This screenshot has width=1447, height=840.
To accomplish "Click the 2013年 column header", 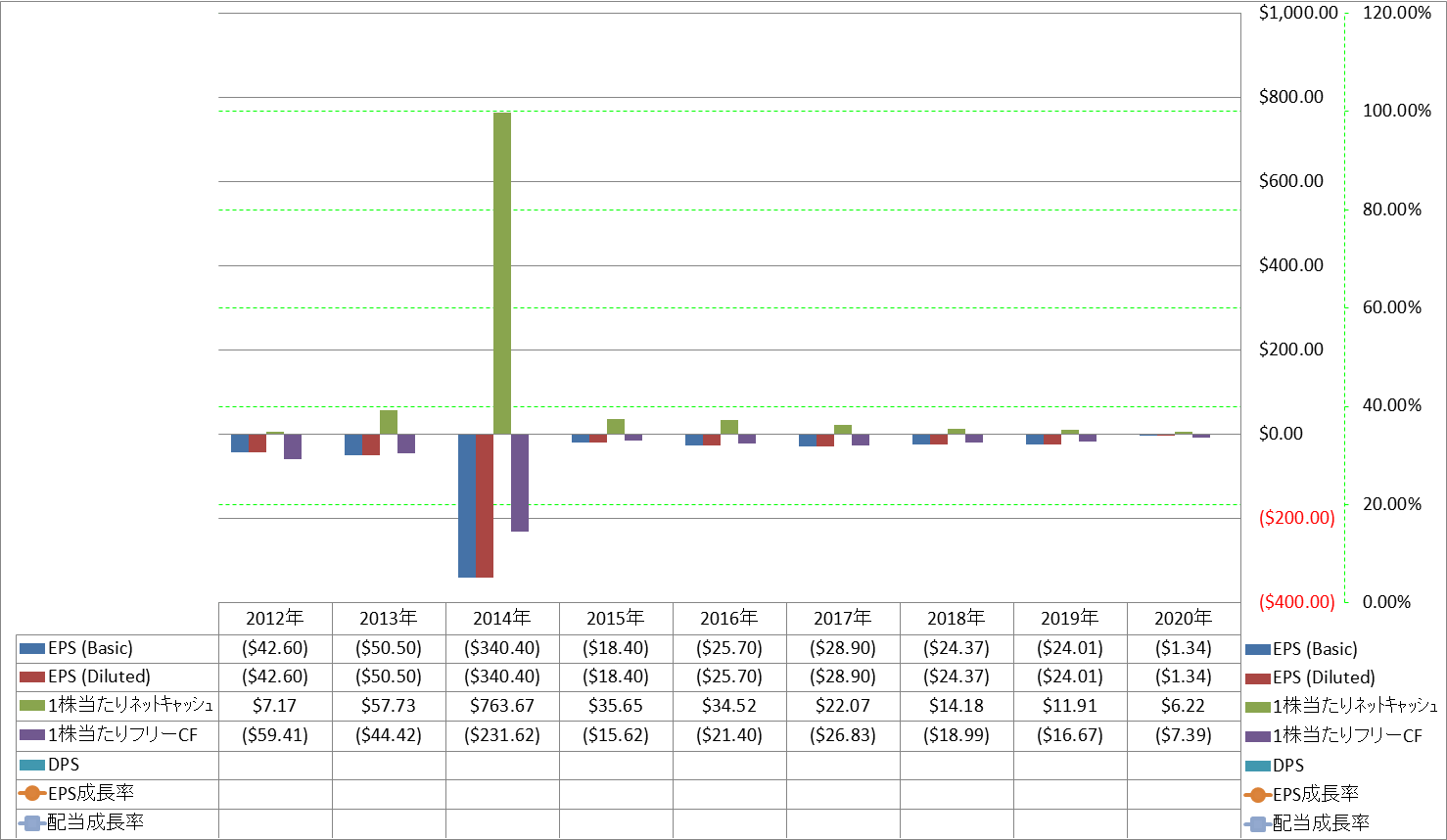I will coord(389,619).
